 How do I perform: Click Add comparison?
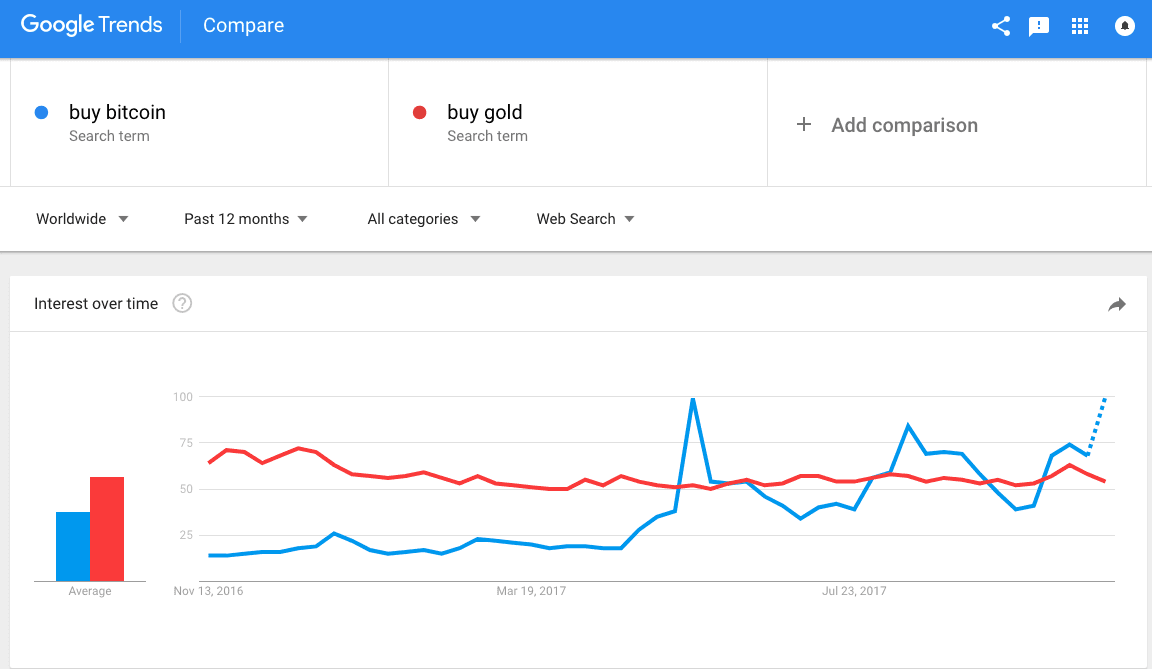point(904,125)
